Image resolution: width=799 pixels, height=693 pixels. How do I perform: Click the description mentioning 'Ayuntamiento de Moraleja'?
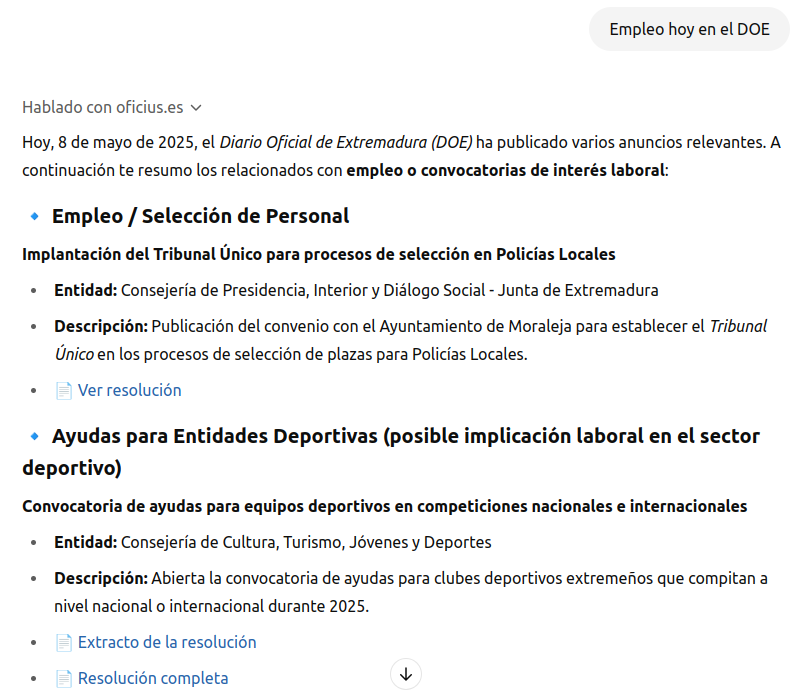click(x=411, y=340)
